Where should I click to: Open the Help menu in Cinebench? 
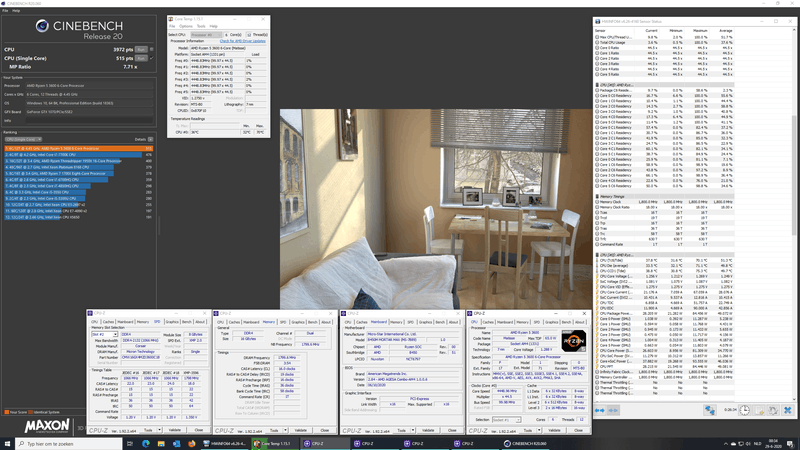[x=16, y=10]
